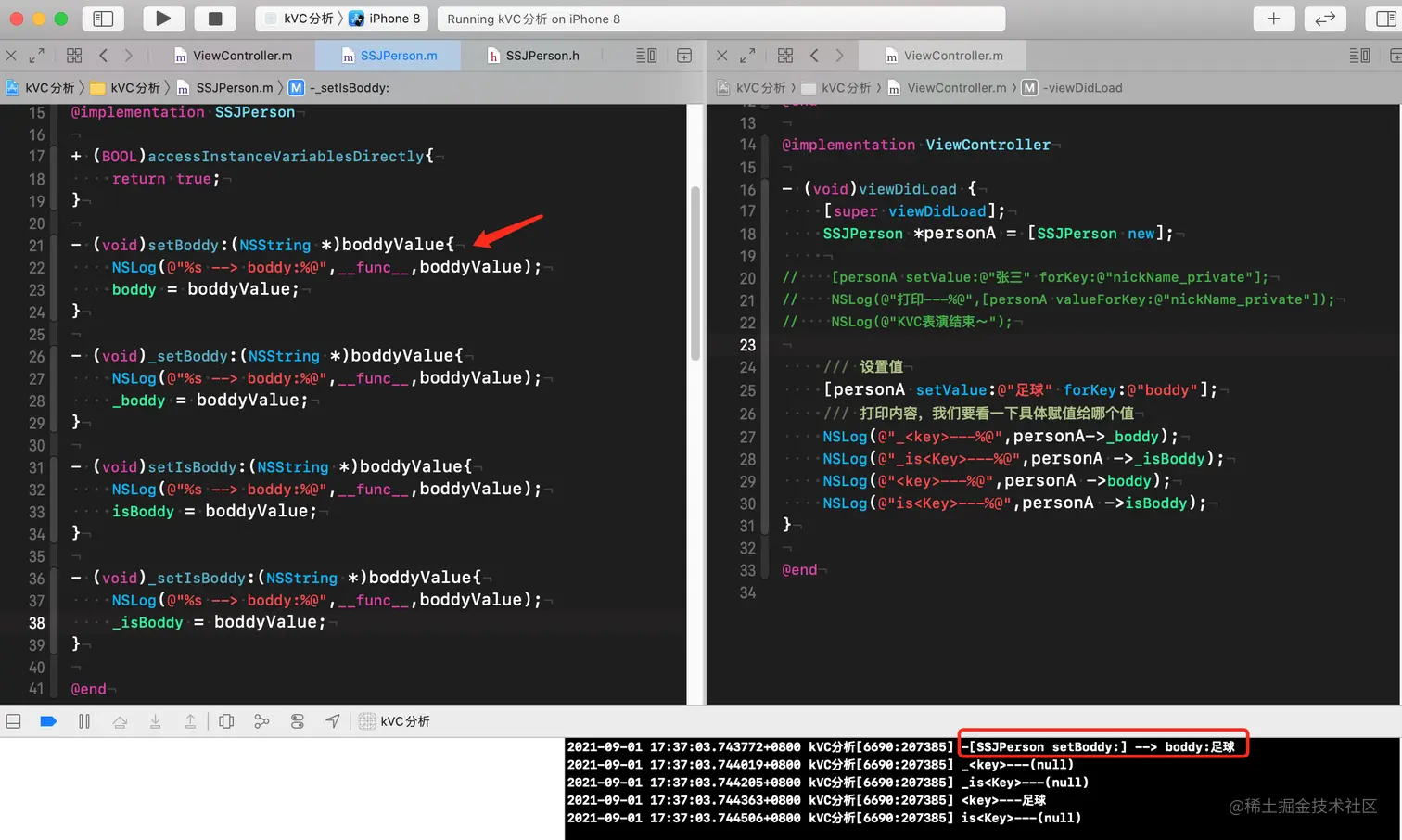Select the SSJPerson.m tab
1402x840 pixels.
[389, 56]
